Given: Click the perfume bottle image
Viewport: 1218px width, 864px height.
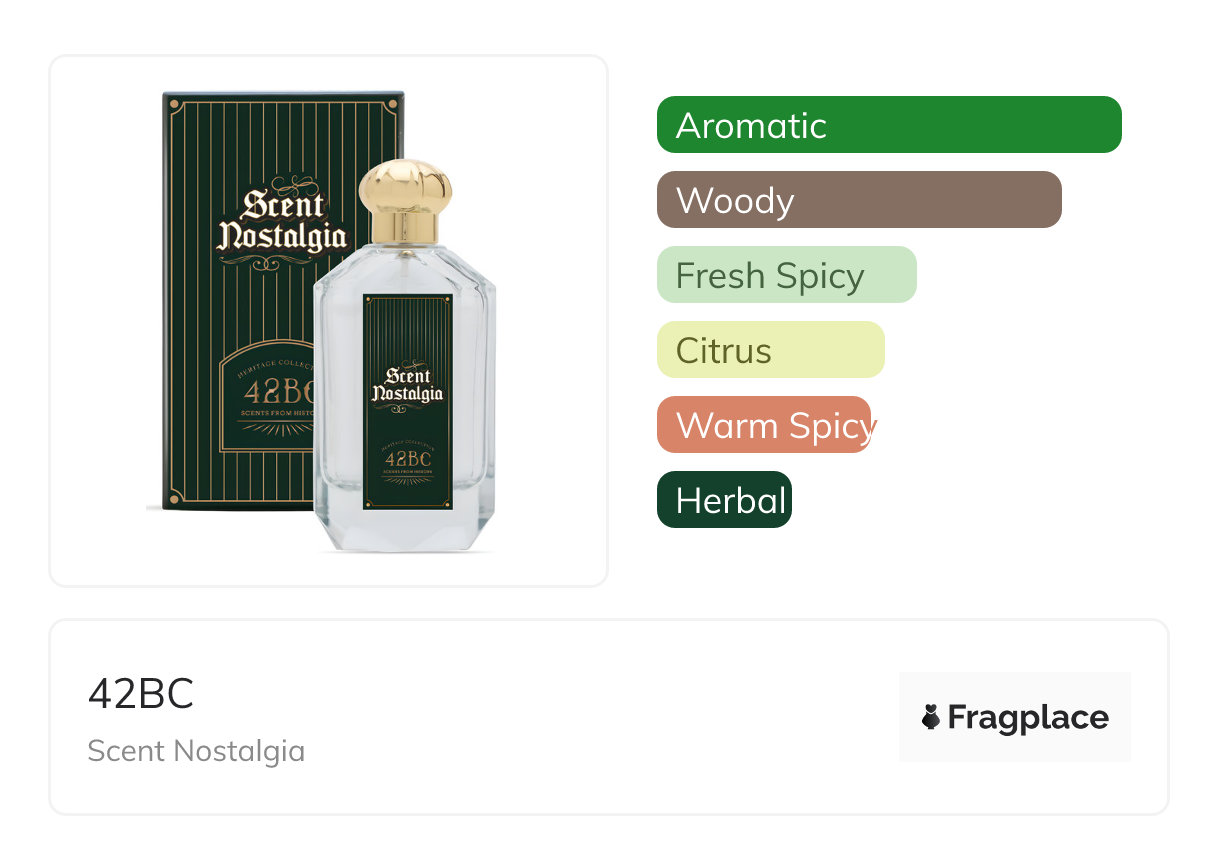Looking at the screenshot, I should tap(405, 356).
